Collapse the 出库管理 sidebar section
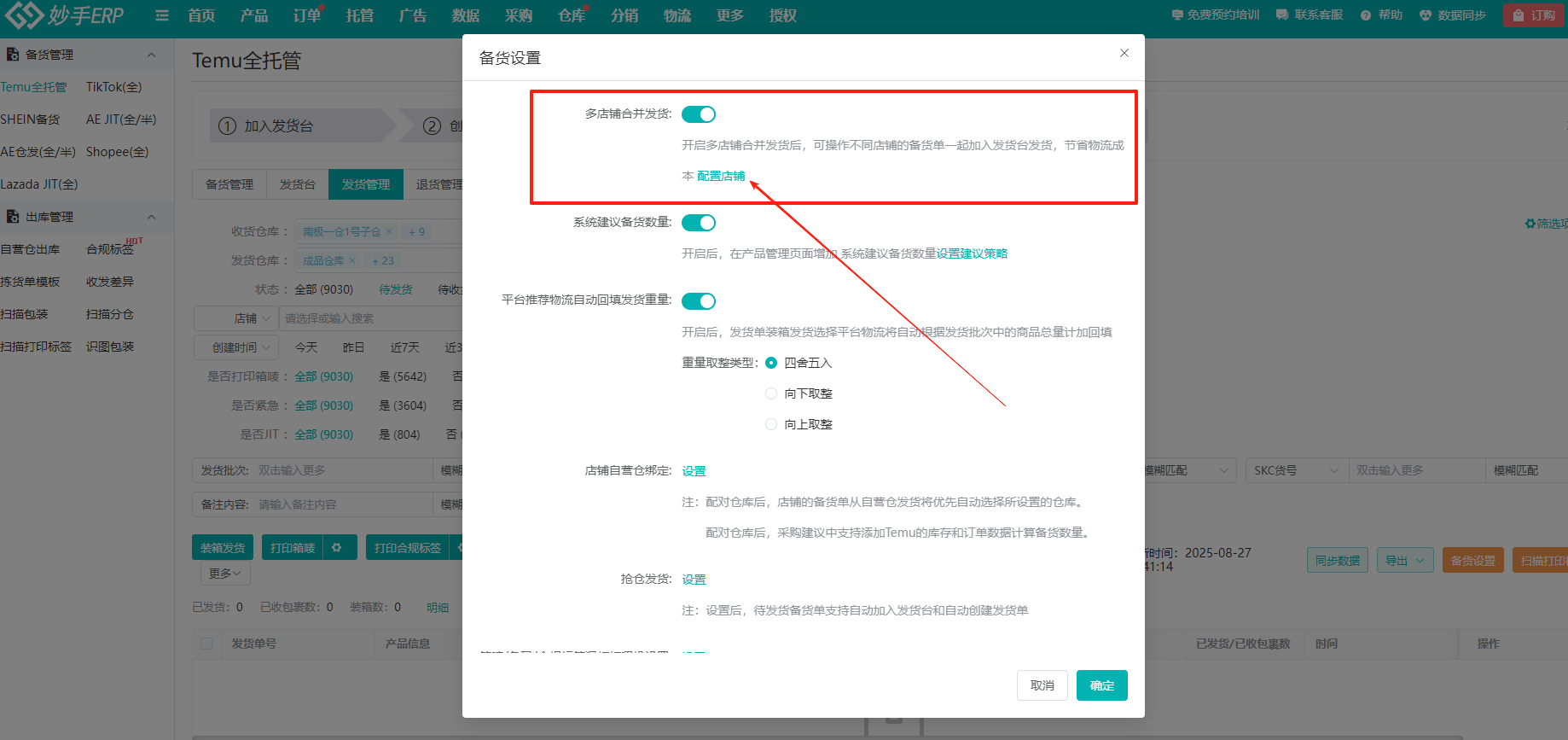 point(151,217)
